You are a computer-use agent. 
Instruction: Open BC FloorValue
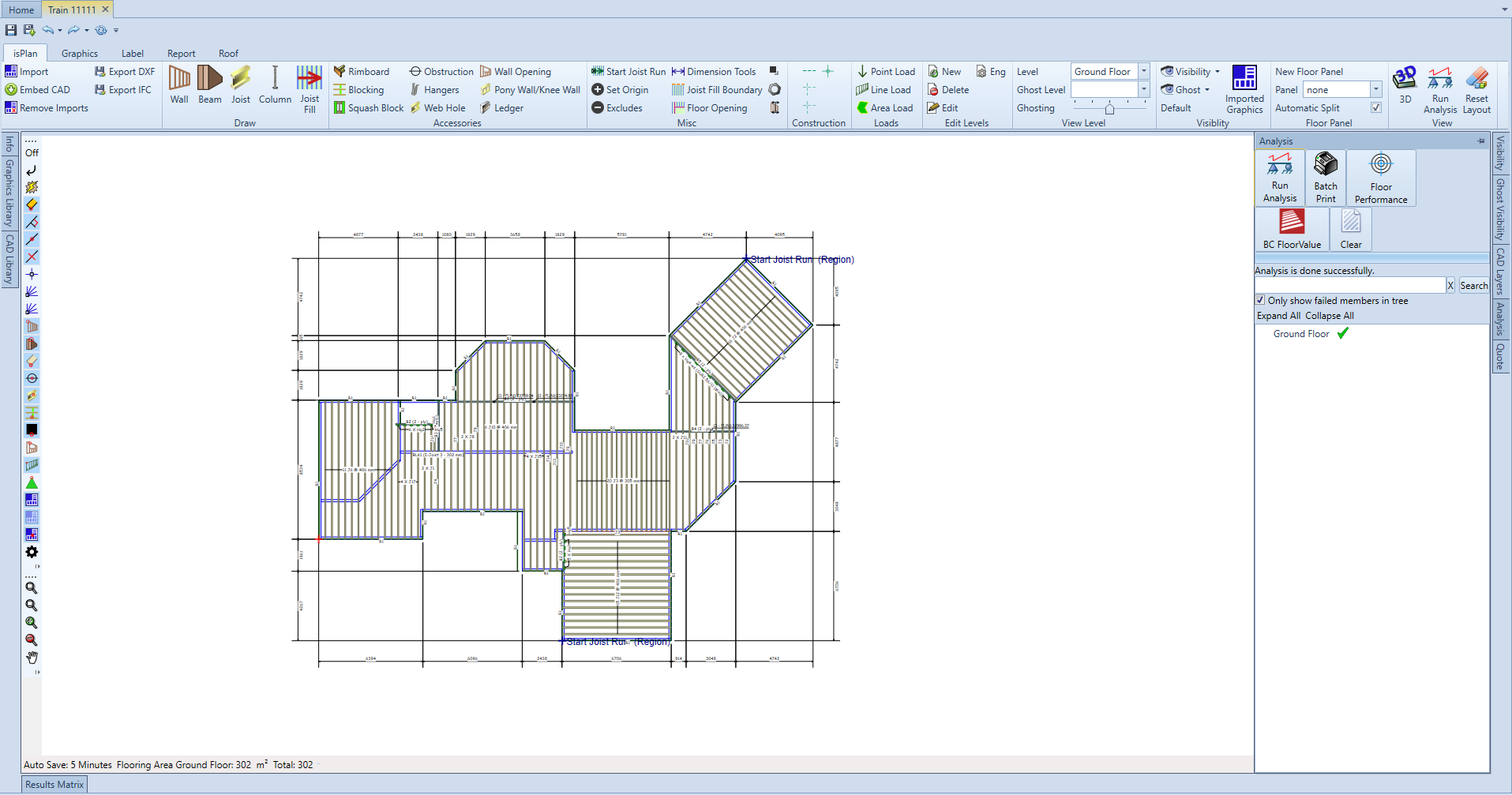tap(1292, 229)
